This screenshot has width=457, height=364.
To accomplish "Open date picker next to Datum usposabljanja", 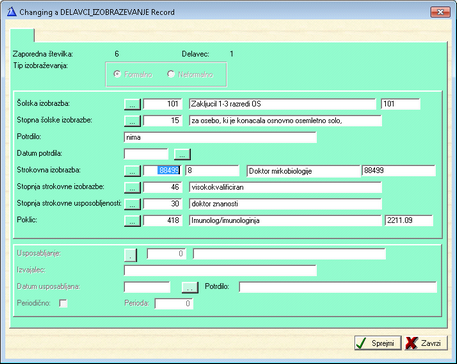I will tap(190, 287).
